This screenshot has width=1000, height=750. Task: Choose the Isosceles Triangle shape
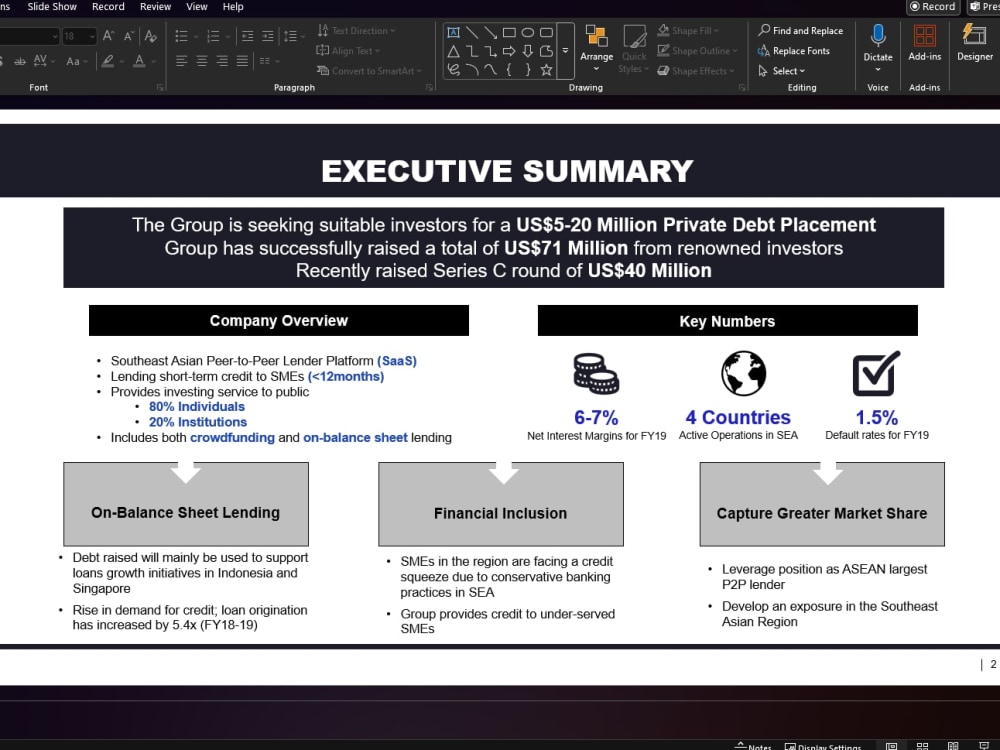[453, 51]
